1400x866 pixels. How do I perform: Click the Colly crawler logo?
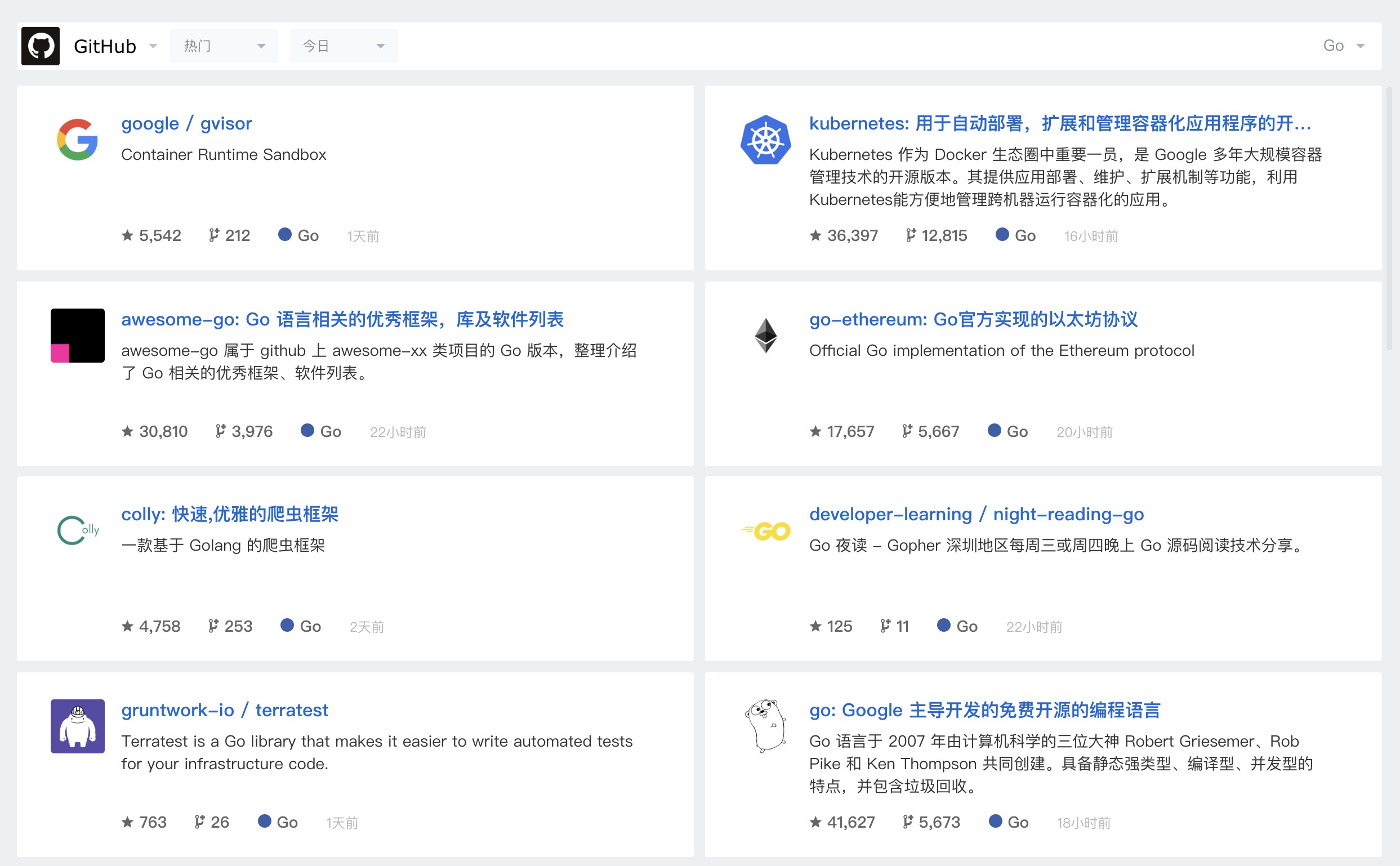tap(77, 530)
